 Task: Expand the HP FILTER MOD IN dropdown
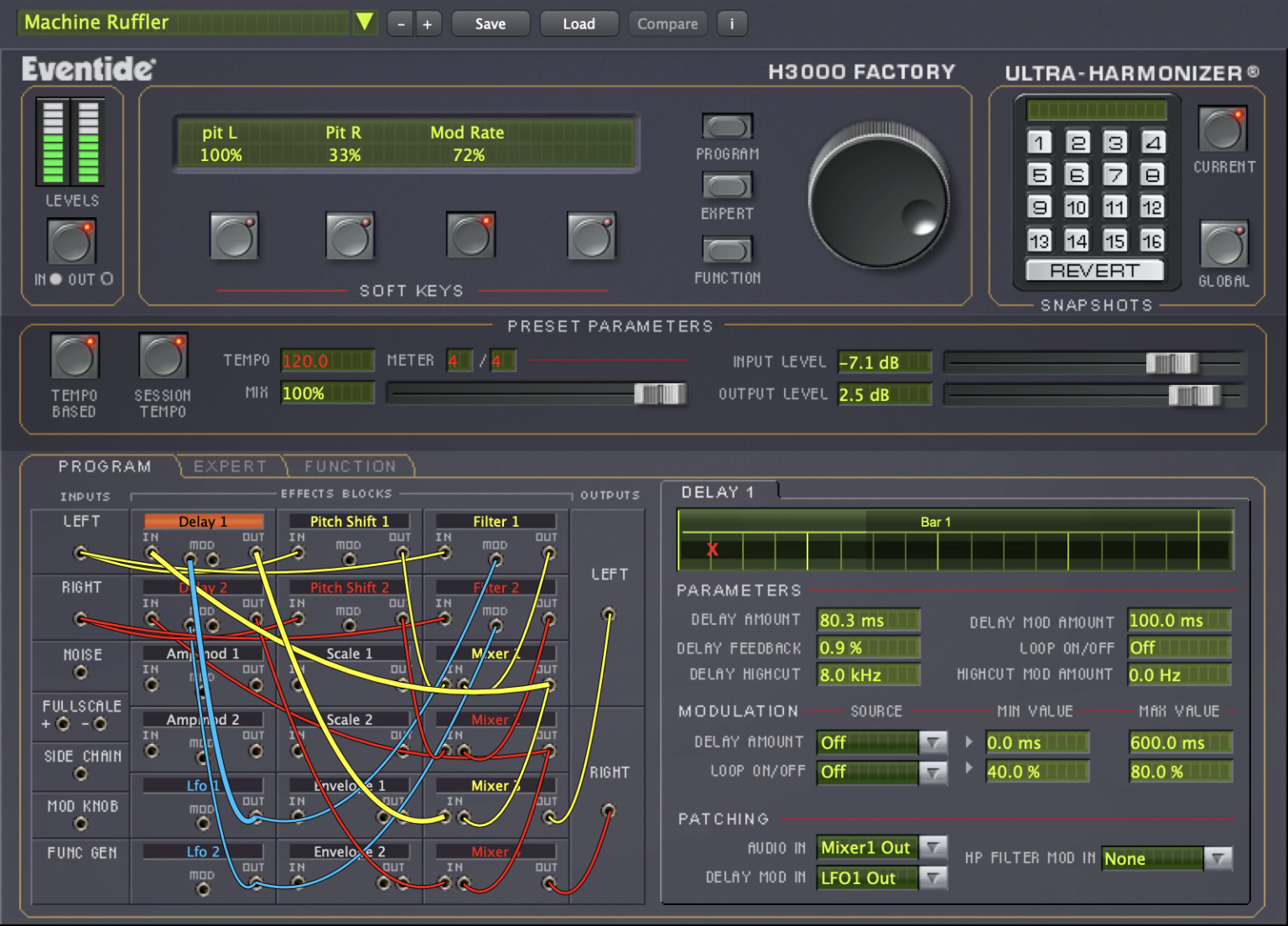[x=1218, y=858]
